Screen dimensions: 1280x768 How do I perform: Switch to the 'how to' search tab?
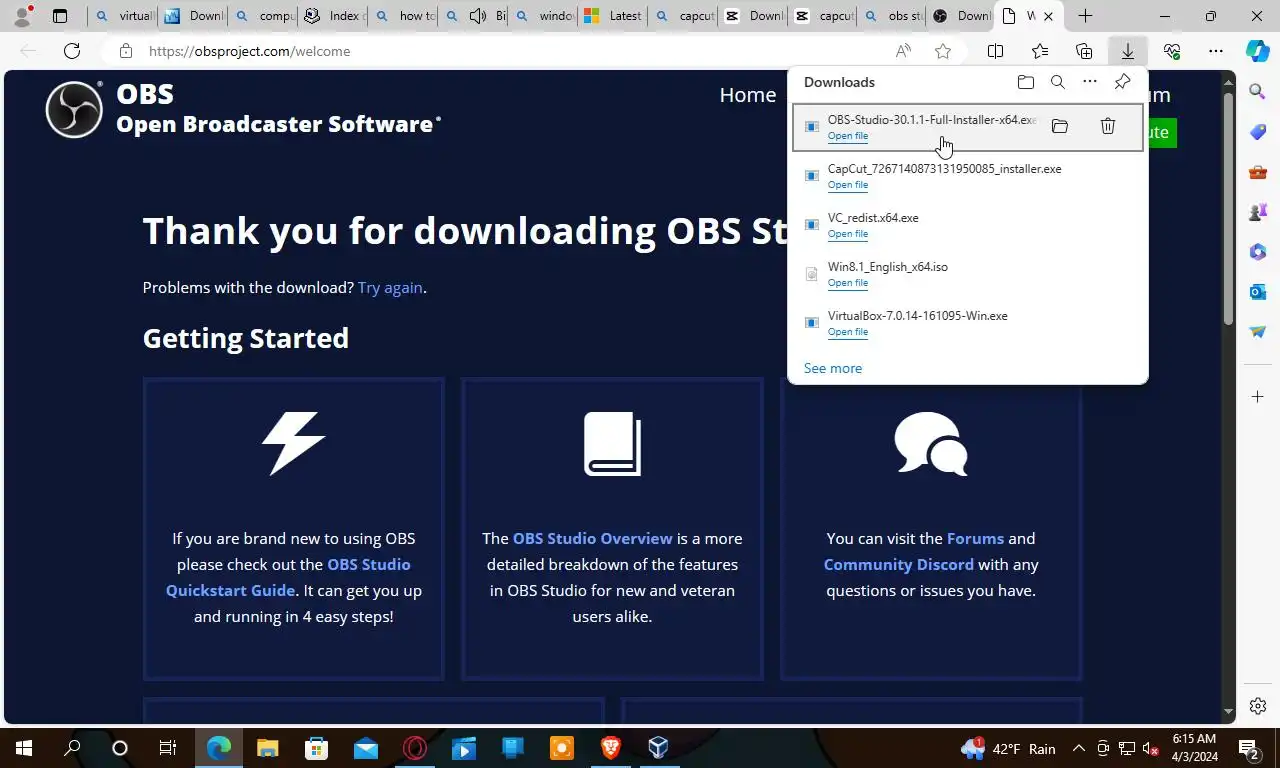pyautogui.click(x=403, y=16)
